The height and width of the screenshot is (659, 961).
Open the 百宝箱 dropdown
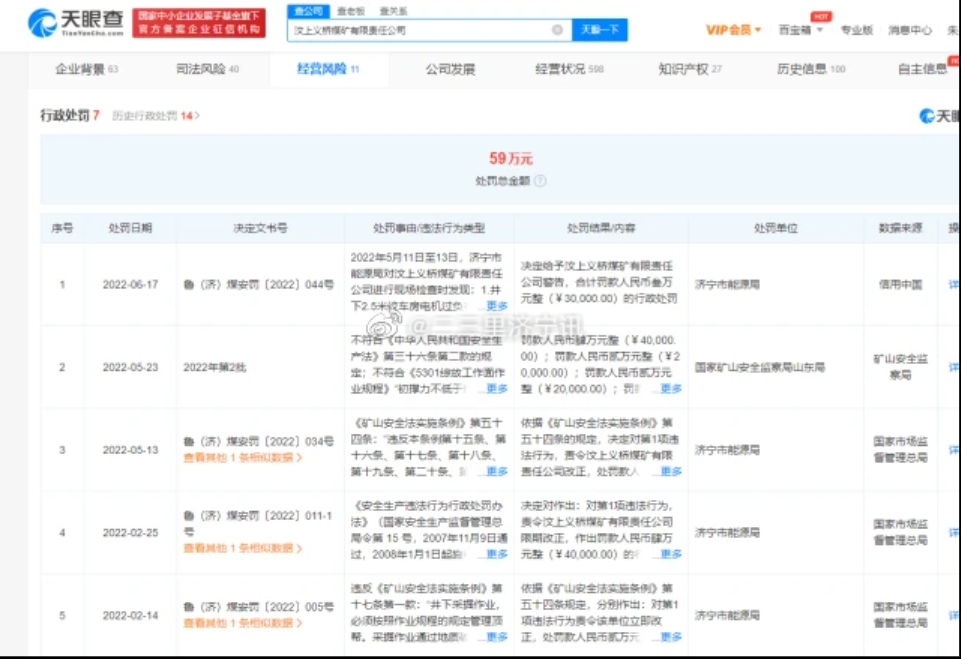tap(800, 29)
